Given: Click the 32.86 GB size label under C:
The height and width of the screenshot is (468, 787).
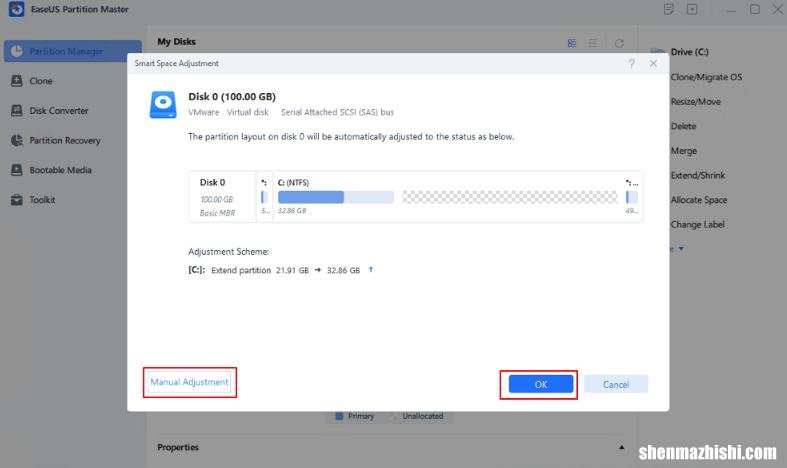Looking at the screenshot, I should point(292,211).
